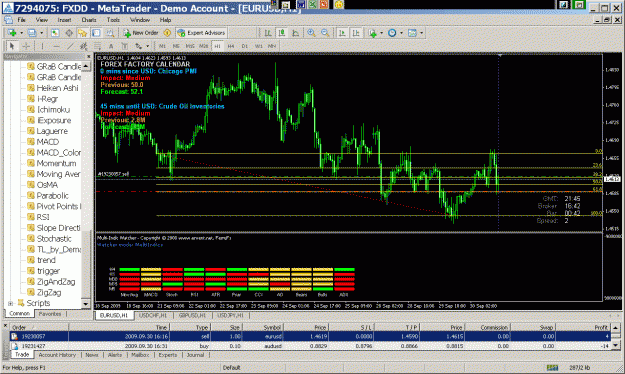Select the D1 timeframe button
625x374 pixels.
click(x=245, y=46)
